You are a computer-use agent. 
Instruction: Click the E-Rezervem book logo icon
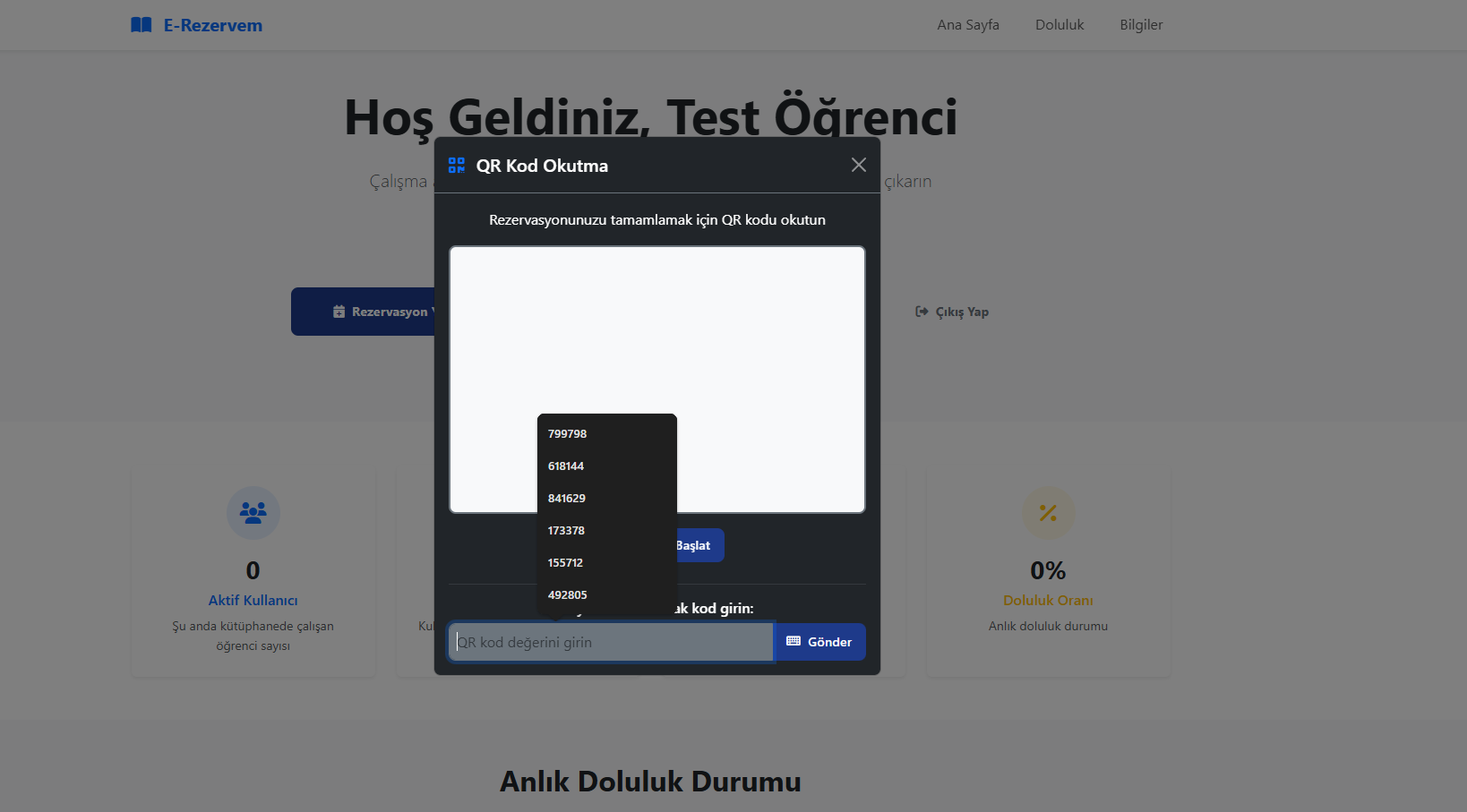click(x=141, y=24)
